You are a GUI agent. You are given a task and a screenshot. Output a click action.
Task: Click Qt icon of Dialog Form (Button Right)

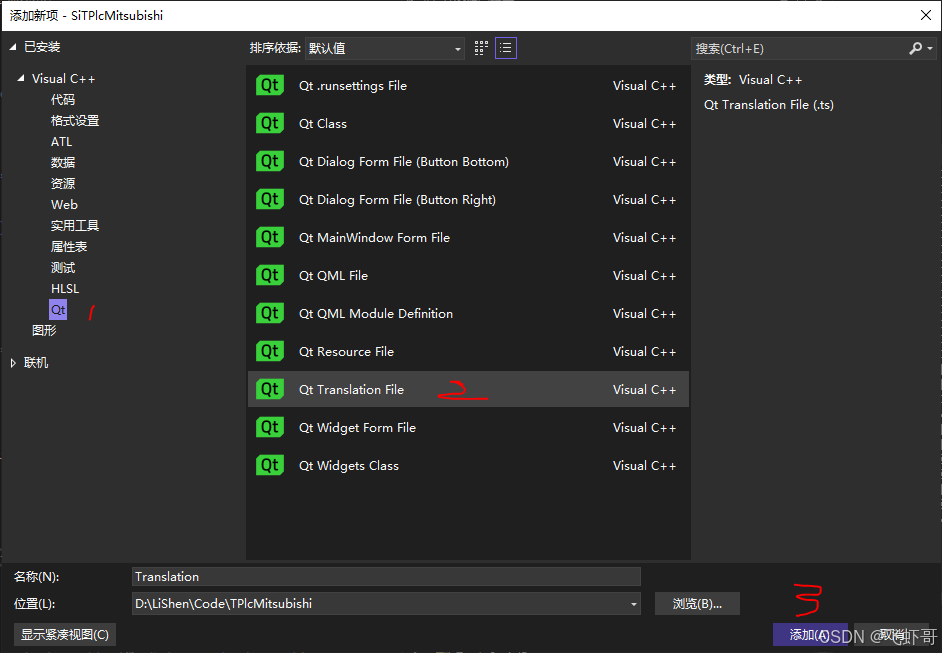click(270, 199)
